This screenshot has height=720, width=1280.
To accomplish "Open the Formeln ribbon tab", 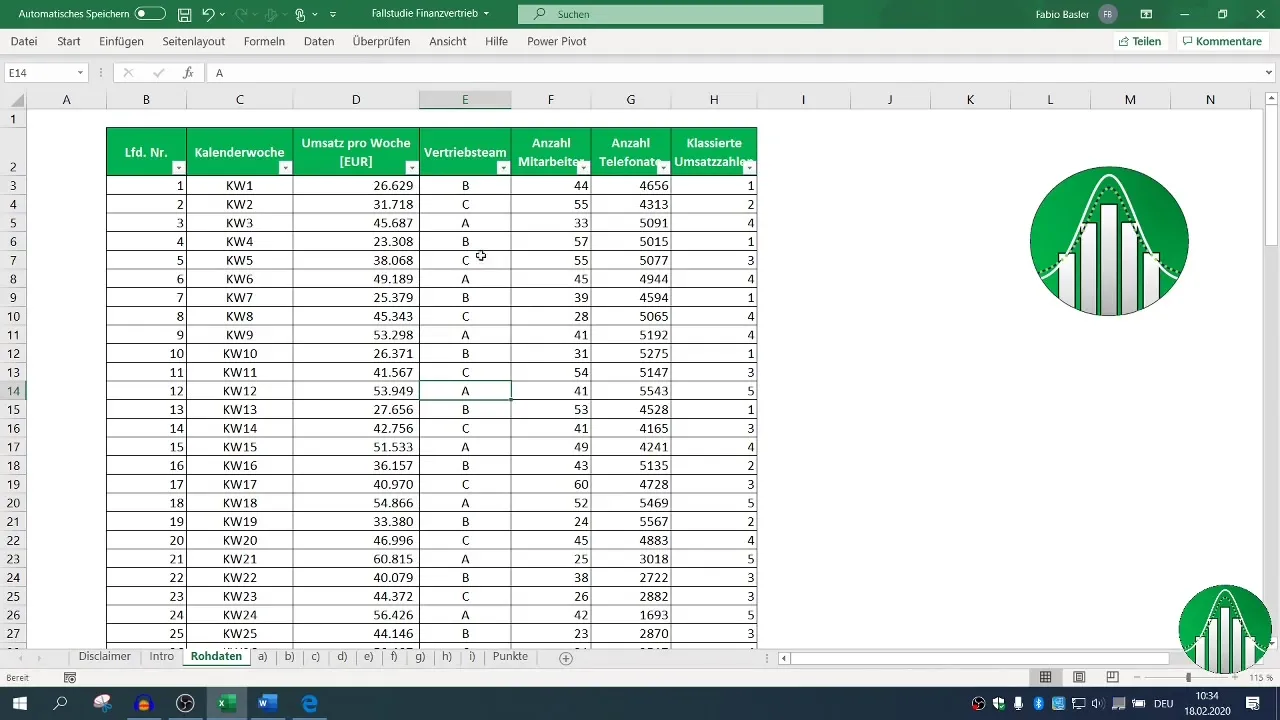I will tap(264, 41).
